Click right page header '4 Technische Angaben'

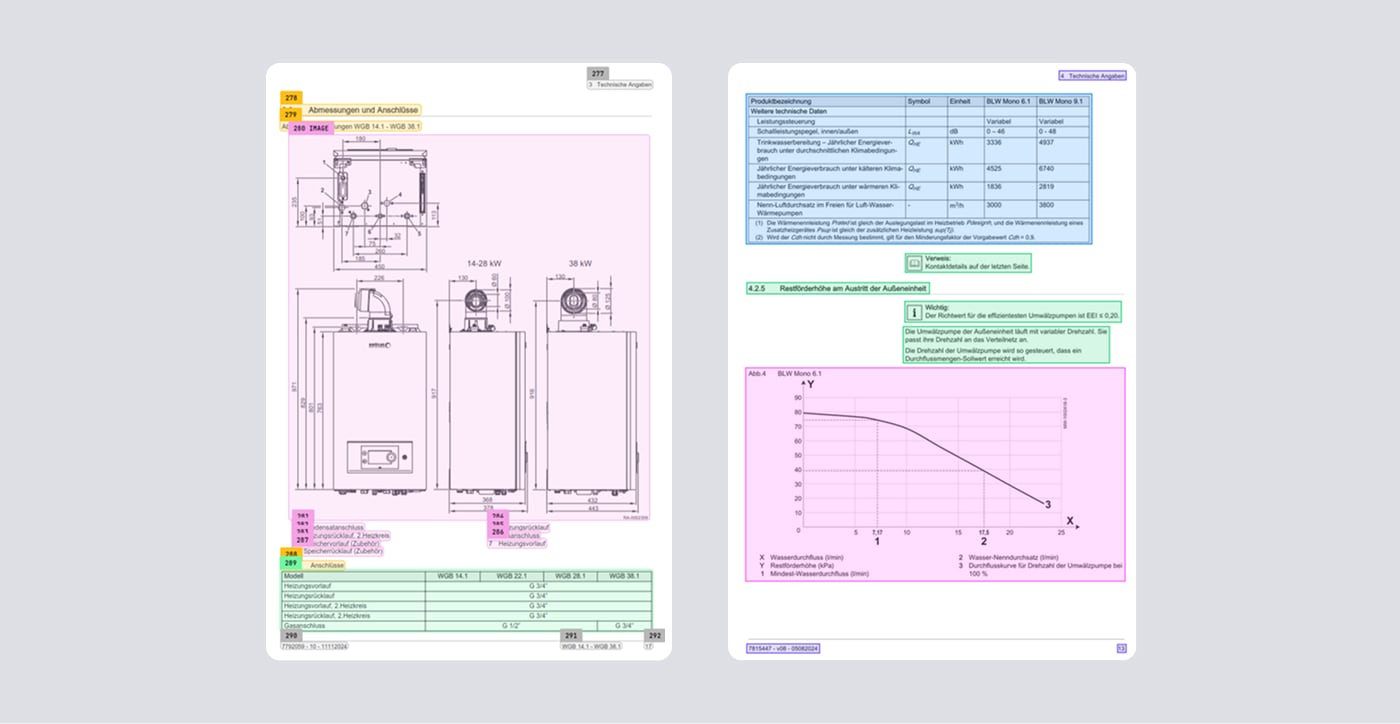tap(1093, 76)
